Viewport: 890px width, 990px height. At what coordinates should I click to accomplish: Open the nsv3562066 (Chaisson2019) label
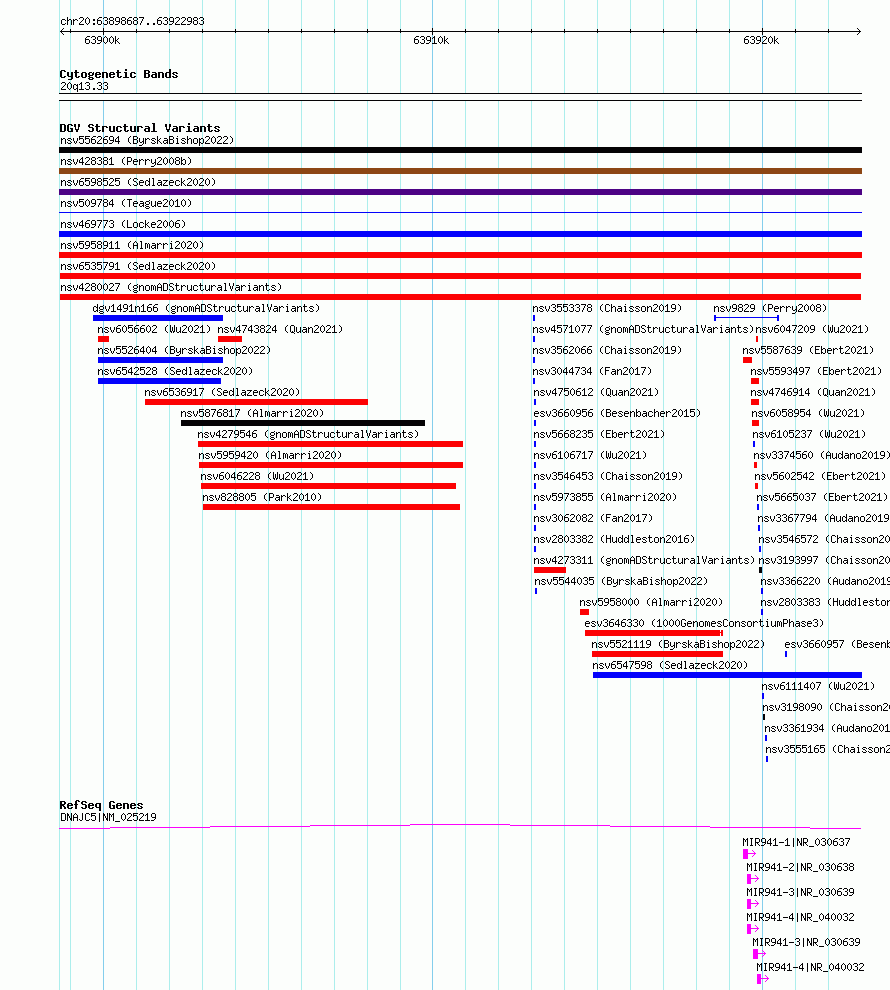[607, 350]
